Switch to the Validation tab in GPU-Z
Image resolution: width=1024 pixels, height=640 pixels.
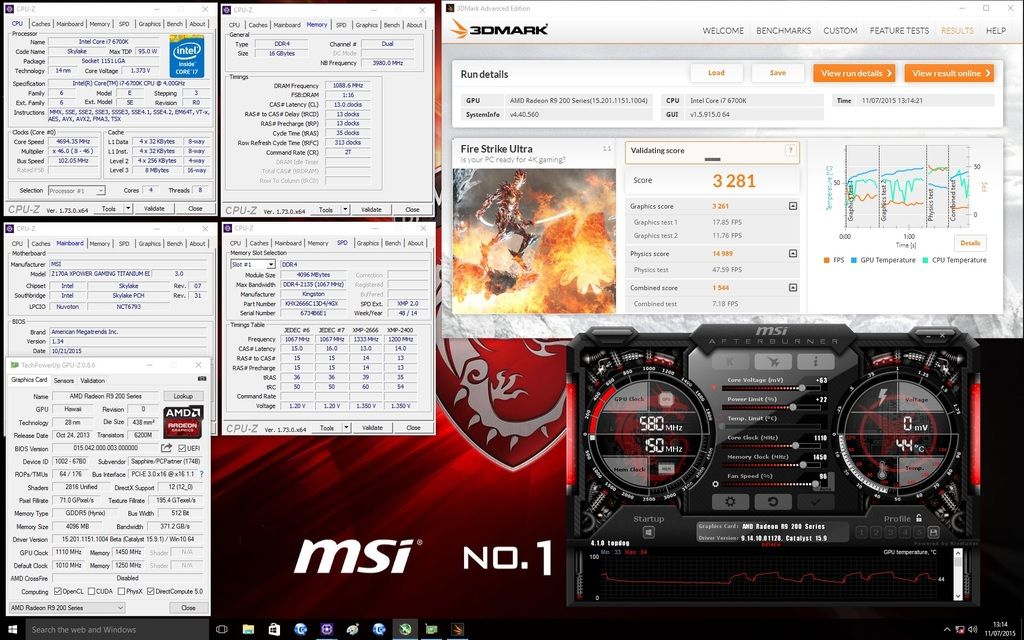tap(92, 380)
